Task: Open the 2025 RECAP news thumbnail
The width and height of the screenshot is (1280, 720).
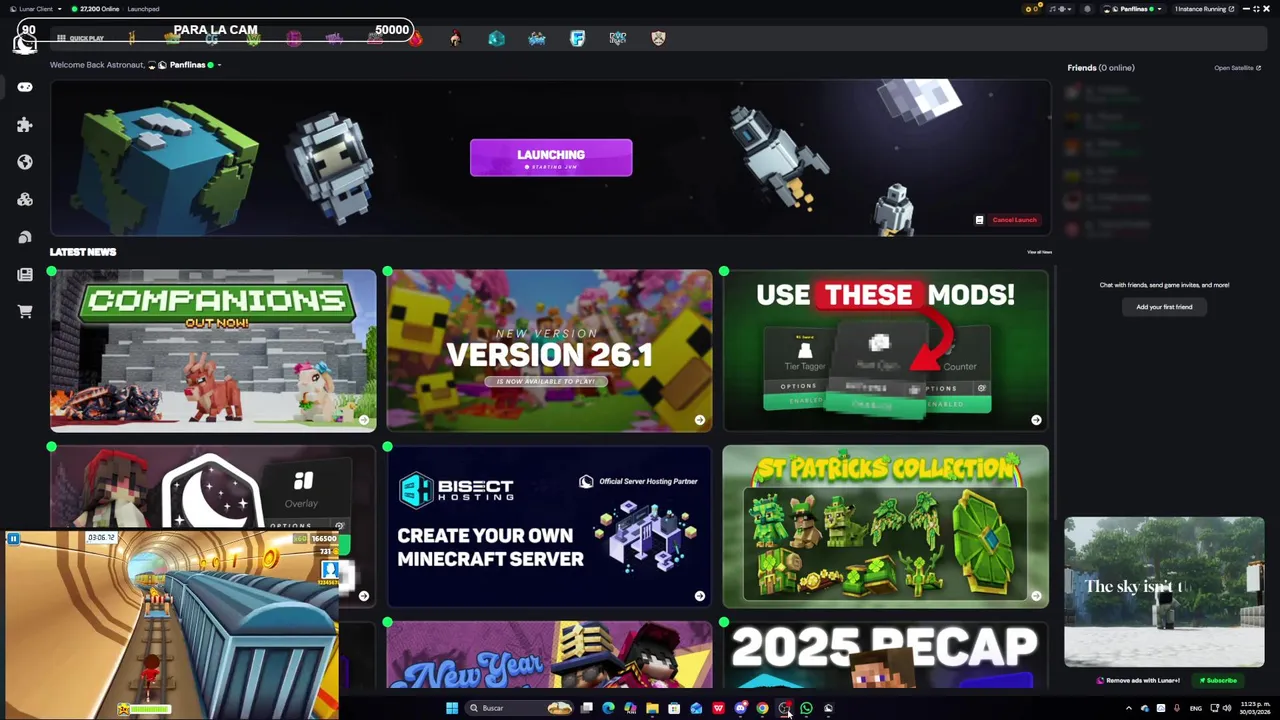Action: point(886,655)
